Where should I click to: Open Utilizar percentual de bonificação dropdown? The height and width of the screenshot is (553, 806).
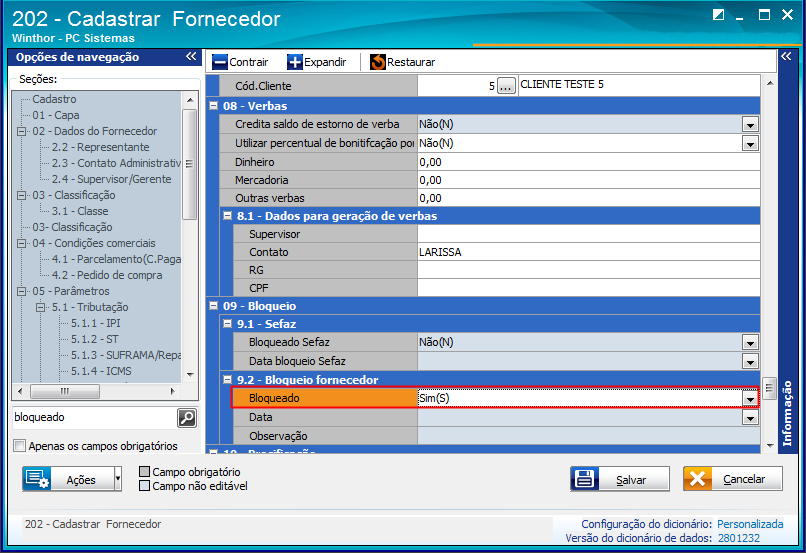(750, 143)
